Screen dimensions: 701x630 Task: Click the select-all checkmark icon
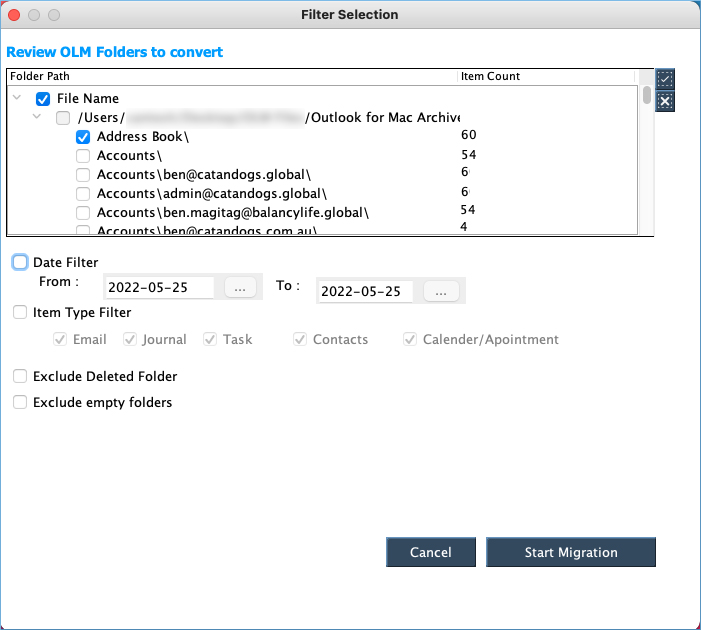[666, 80]
